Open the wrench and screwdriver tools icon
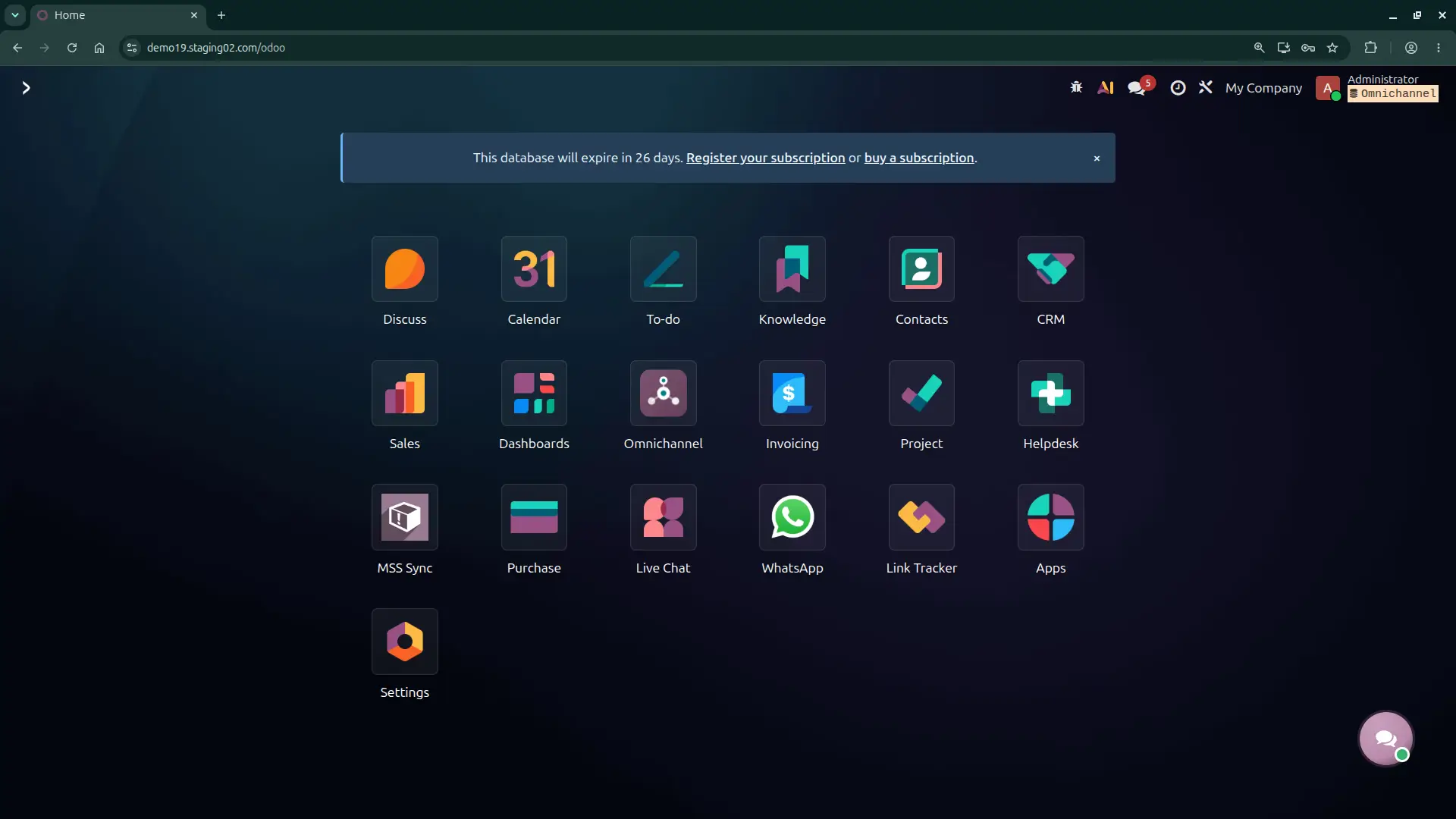The height and width of the screenshot is (819, 1456). (1206, 88)
